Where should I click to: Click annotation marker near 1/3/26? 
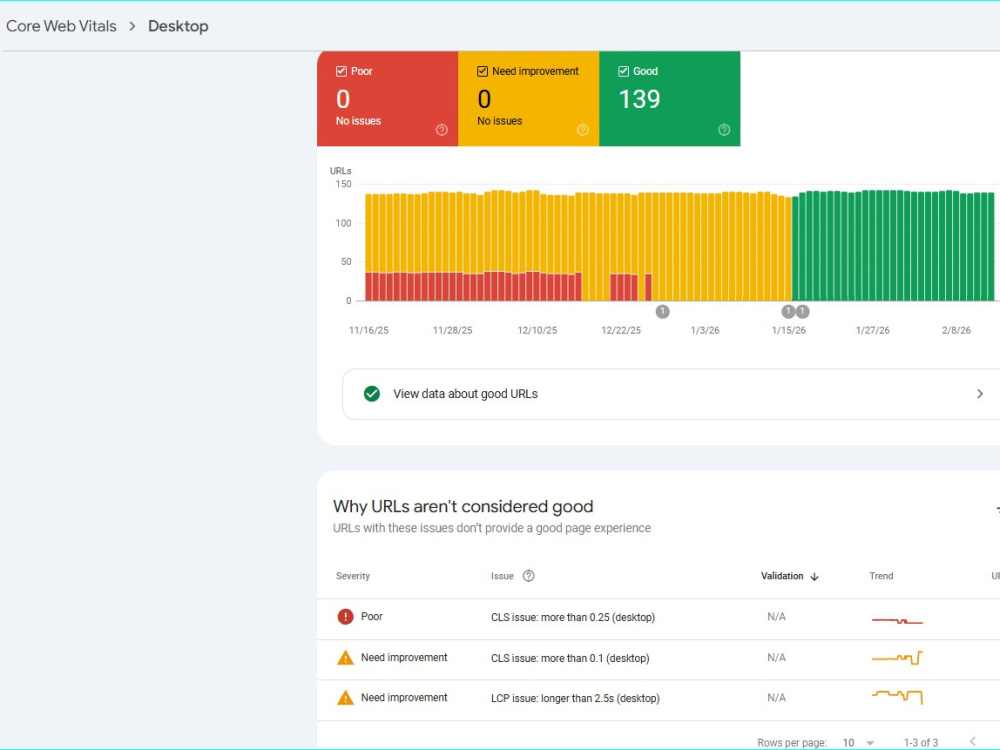(663, 311)
